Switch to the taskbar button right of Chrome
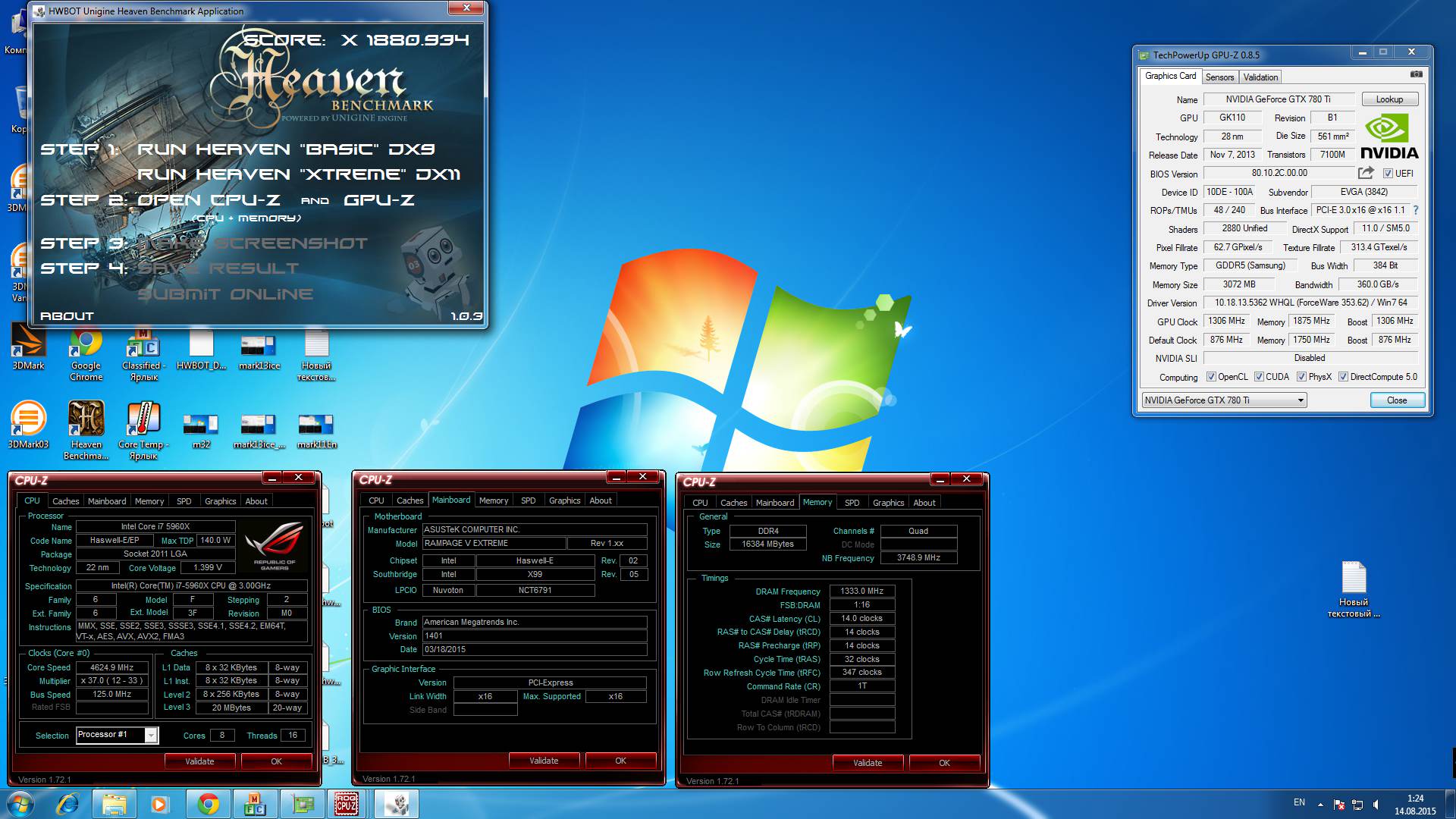1456x819 pixels. (x=255, y=804)
